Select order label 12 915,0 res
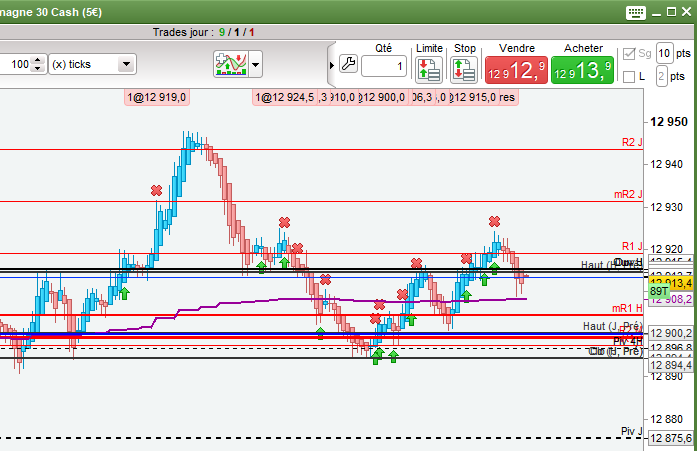697x451 pixels. pos(483,97)
